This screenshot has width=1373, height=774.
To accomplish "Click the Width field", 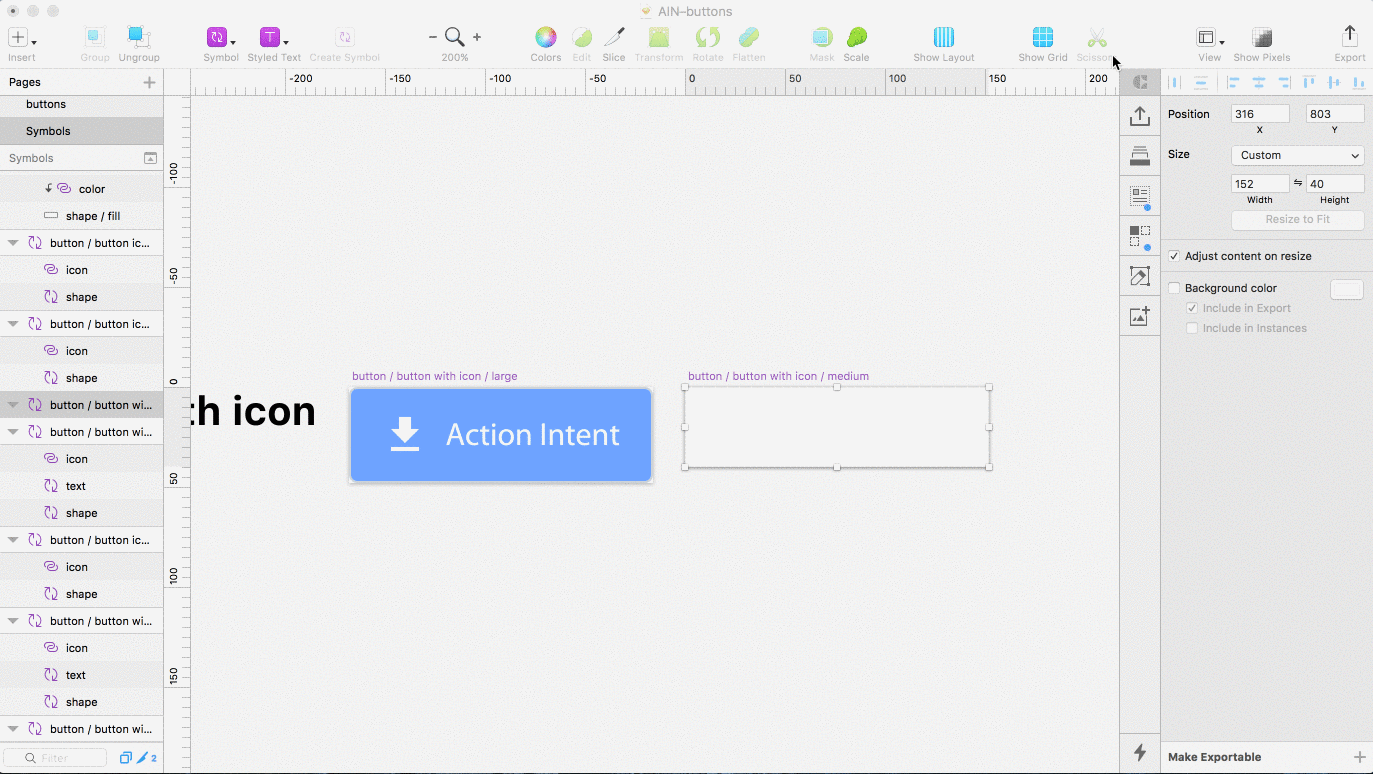I will pos(1260,184).
